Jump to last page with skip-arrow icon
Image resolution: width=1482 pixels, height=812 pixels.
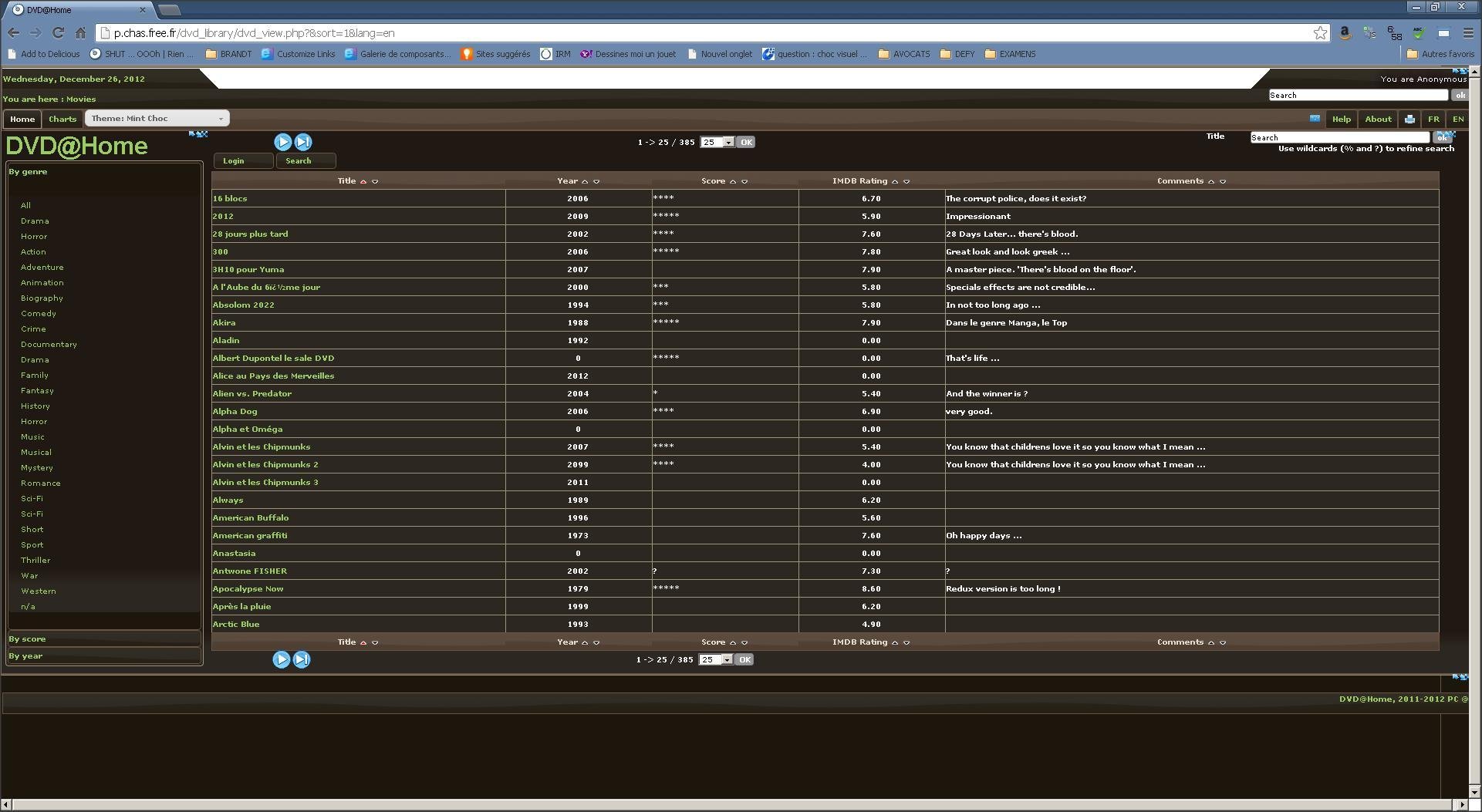pos(303,141)
